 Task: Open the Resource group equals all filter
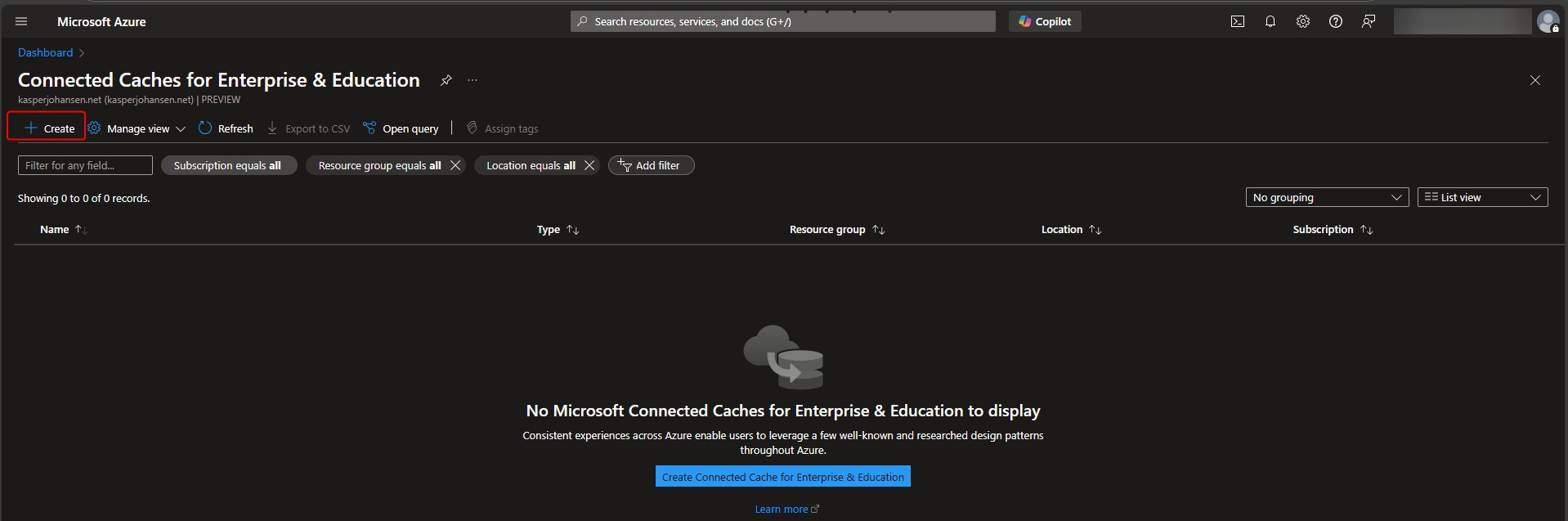(x=379, y=165)
